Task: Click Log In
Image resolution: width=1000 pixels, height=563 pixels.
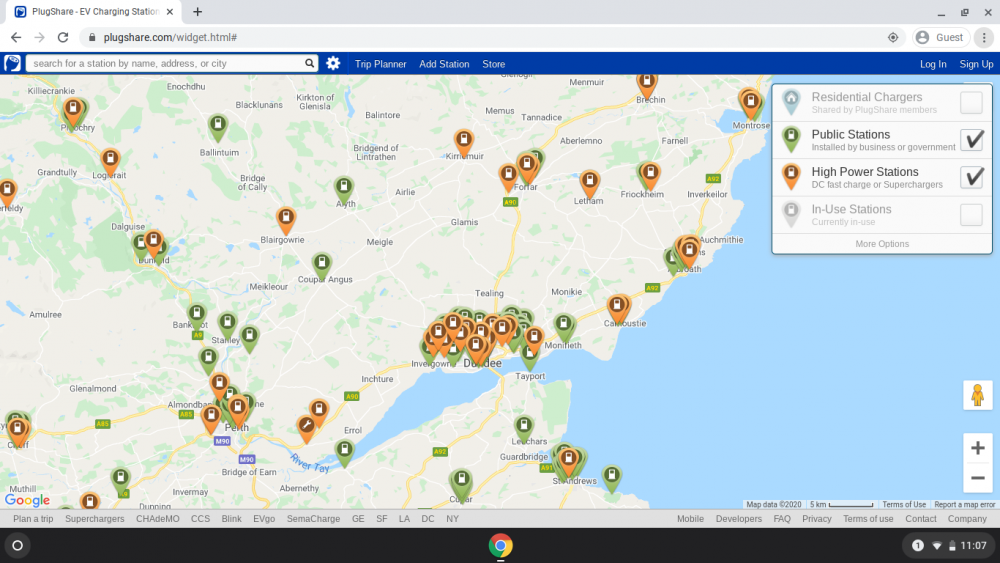Action: (933, 64)
